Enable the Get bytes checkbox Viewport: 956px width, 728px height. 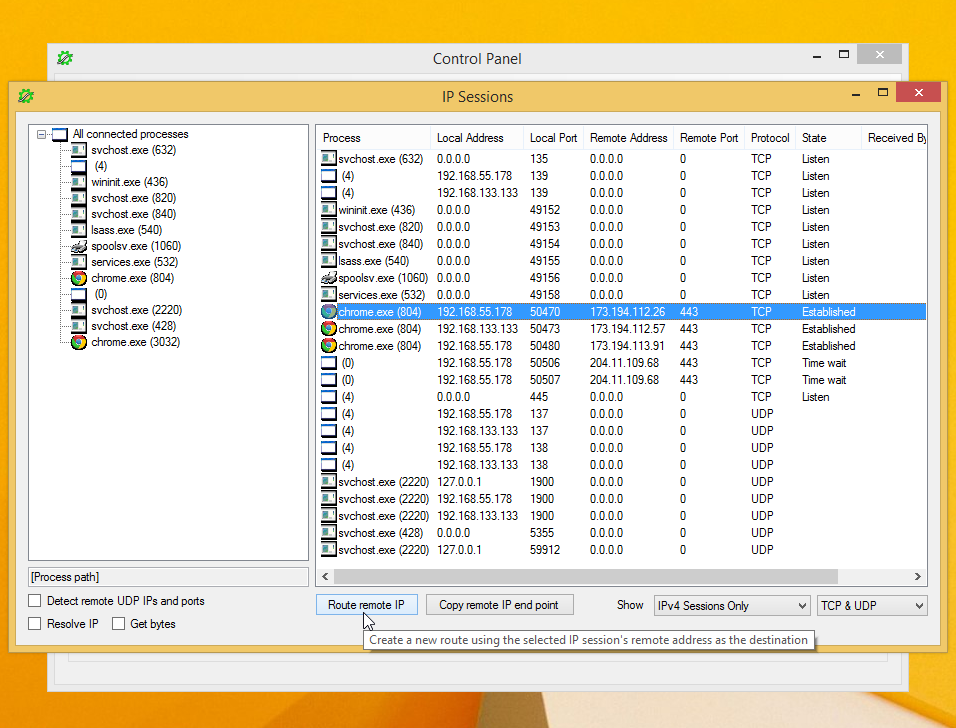(118, 624)
